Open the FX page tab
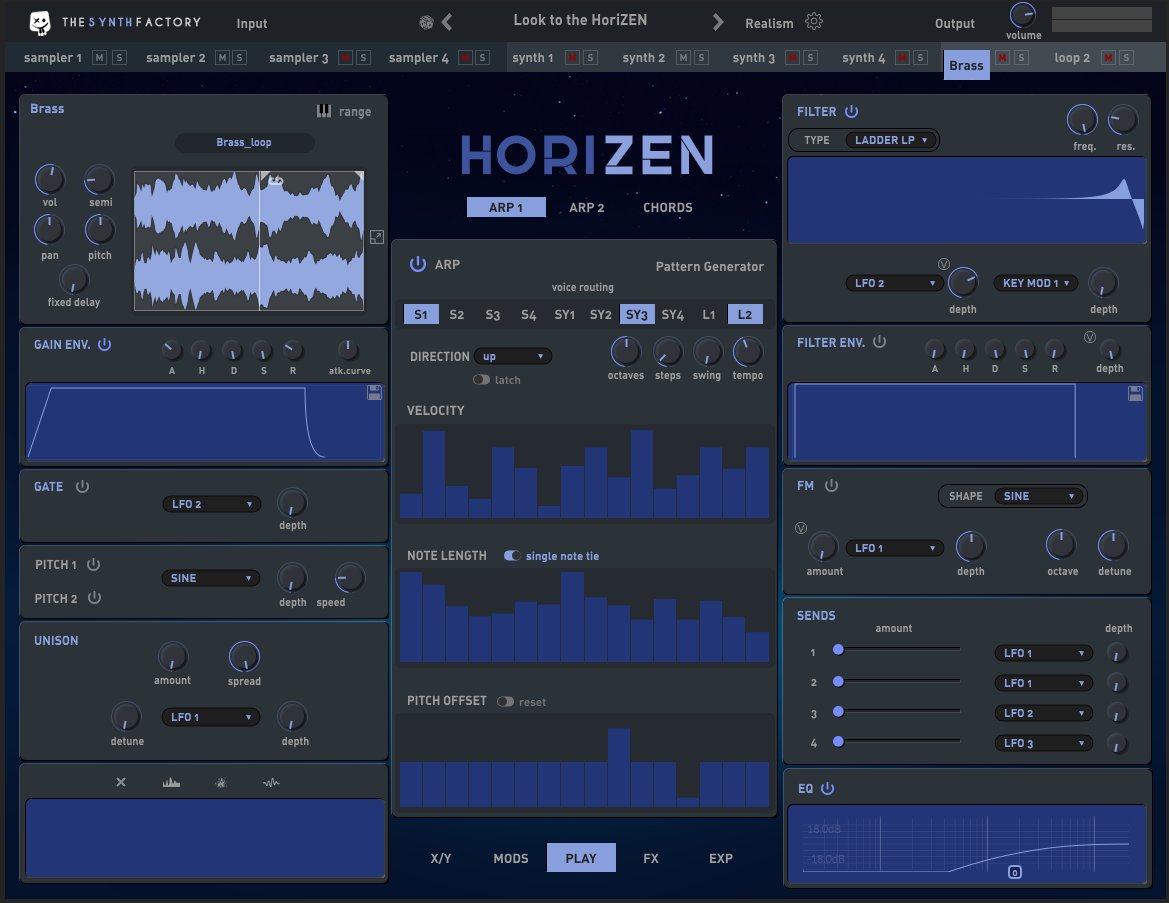 point(651,858)
